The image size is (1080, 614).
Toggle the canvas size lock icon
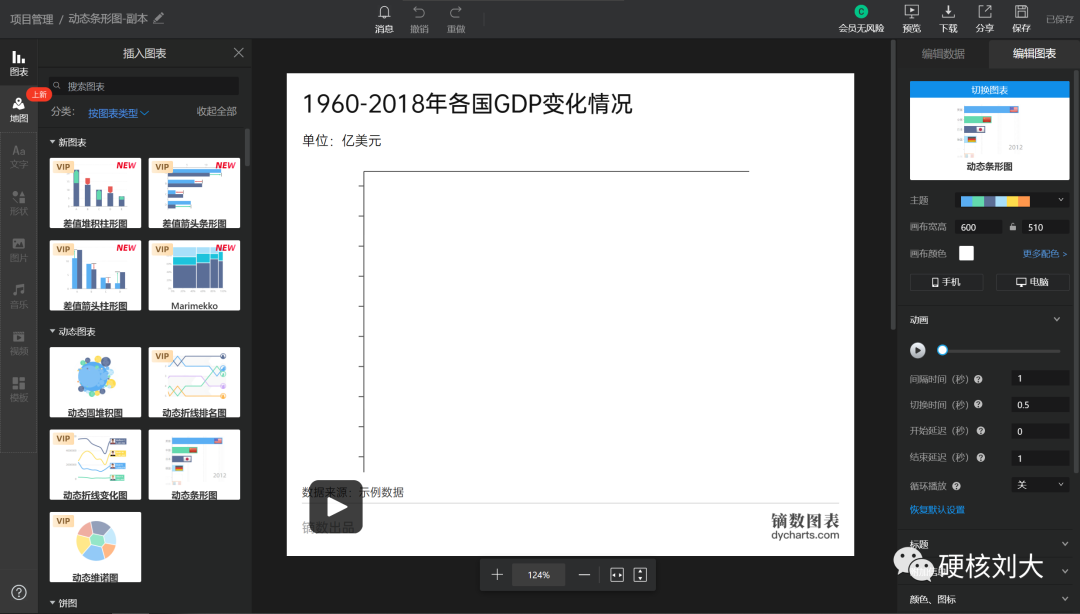pyautogui.click(x=1012, y=227)
